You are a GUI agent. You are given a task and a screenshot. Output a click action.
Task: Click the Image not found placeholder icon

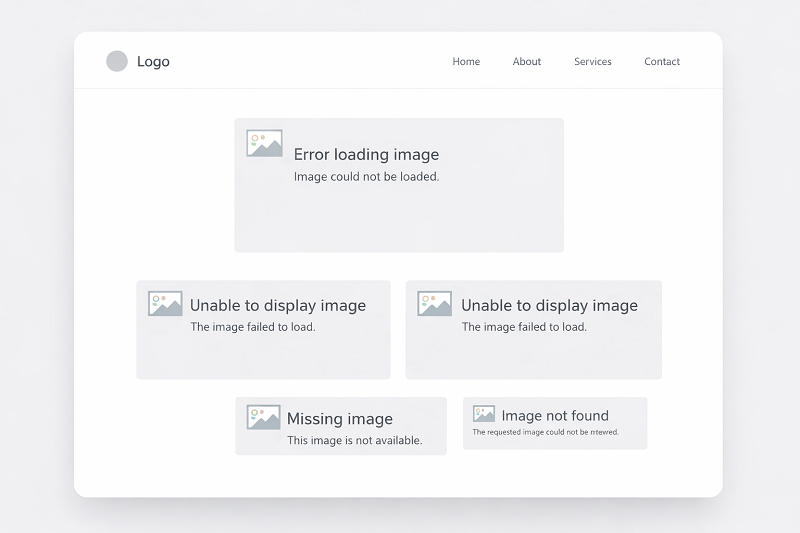click(484, 414)
